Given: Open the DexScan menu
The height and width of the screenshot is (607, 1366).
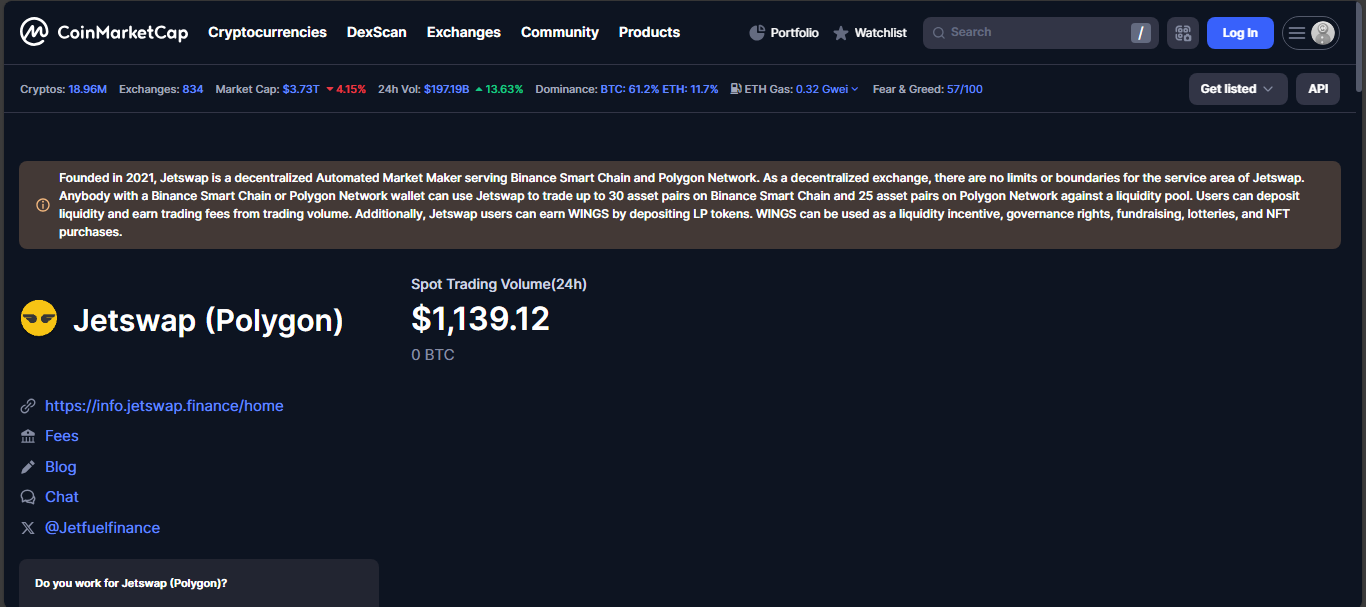Looking at the screenshot, I should tap(377, 32).
